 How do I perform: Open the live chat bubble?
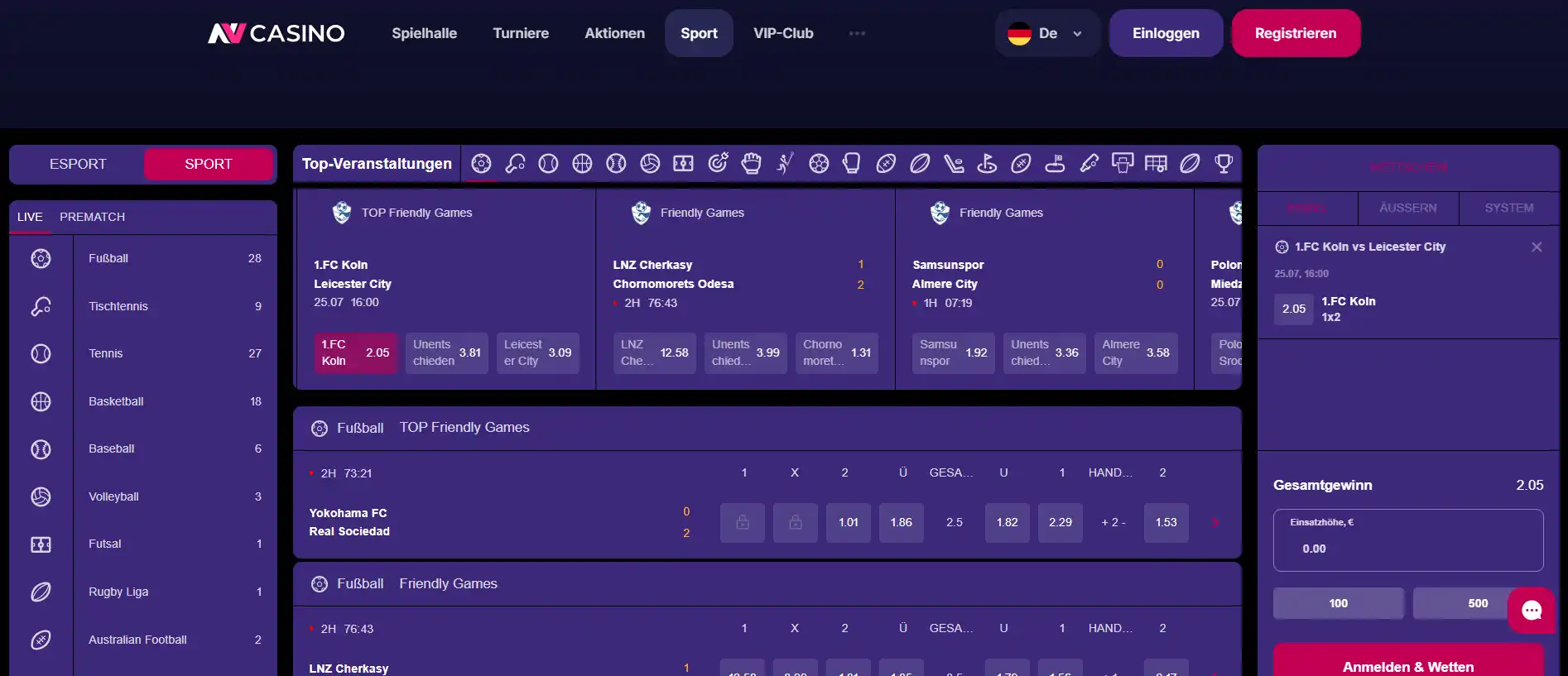click(x=1532, y=611)
